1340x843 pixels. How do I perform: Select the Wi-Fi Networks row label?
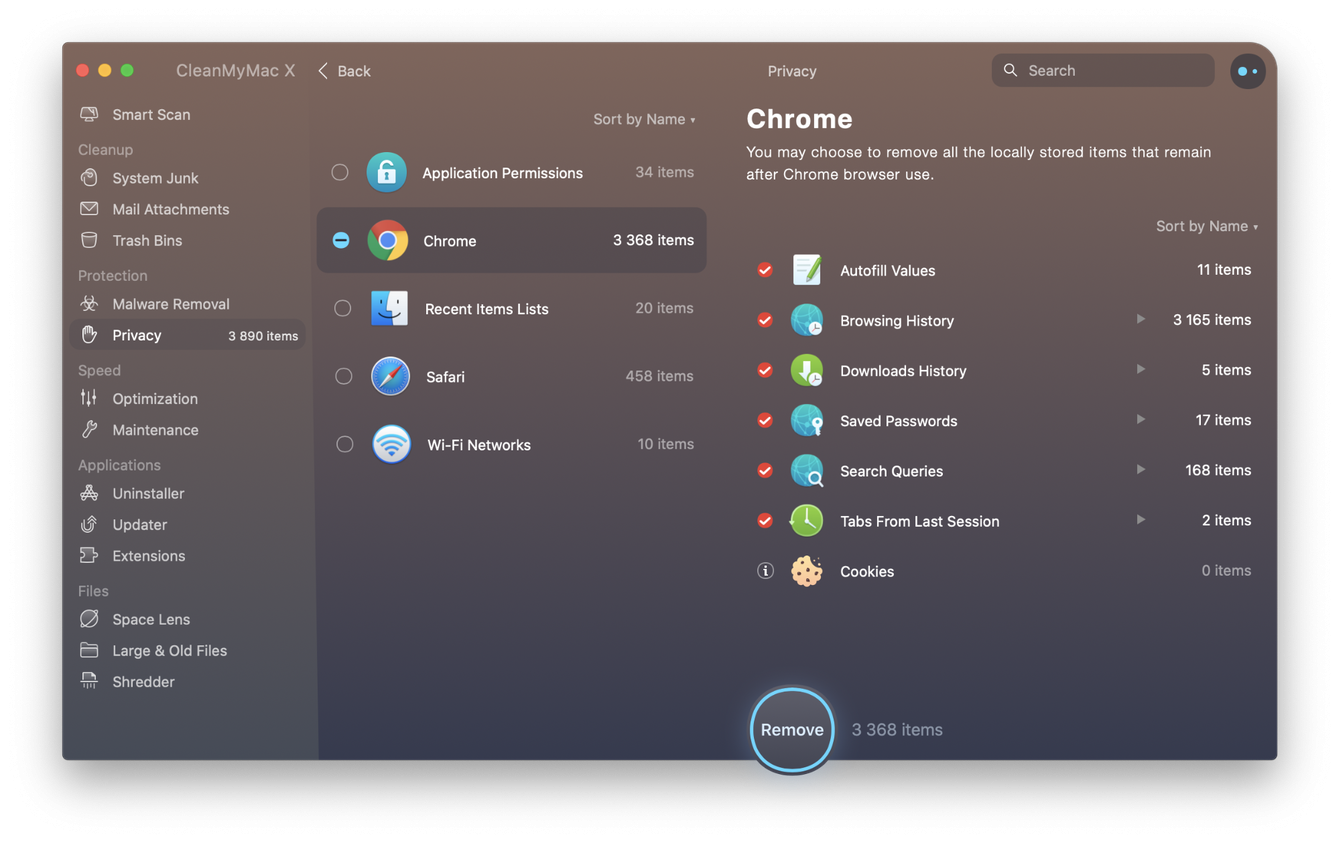coord(479,445)
